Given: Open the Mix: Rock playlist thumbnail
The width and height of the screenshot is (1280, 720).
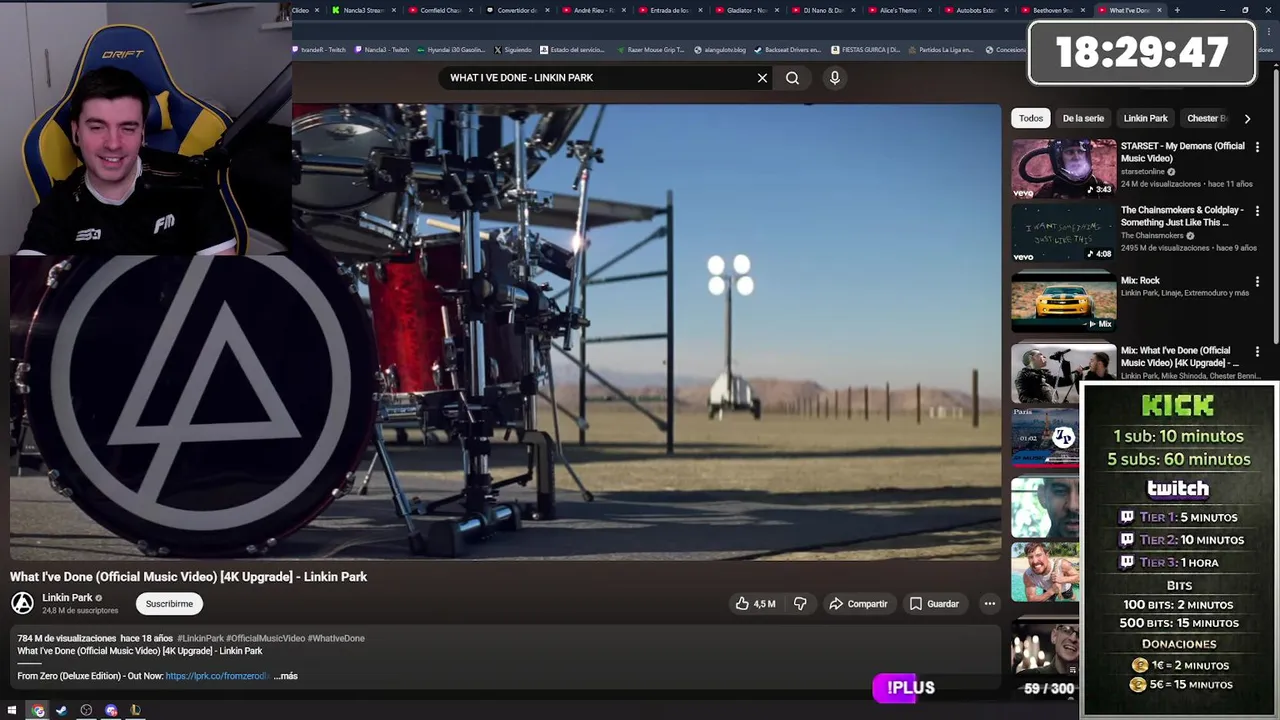Looking at the screenshot, I should tap(1063, 301).
